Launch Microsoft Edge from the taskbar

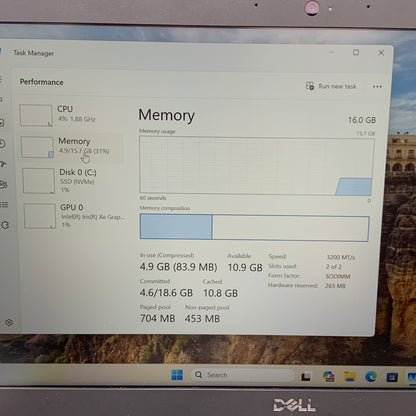[x=371, y=377]
